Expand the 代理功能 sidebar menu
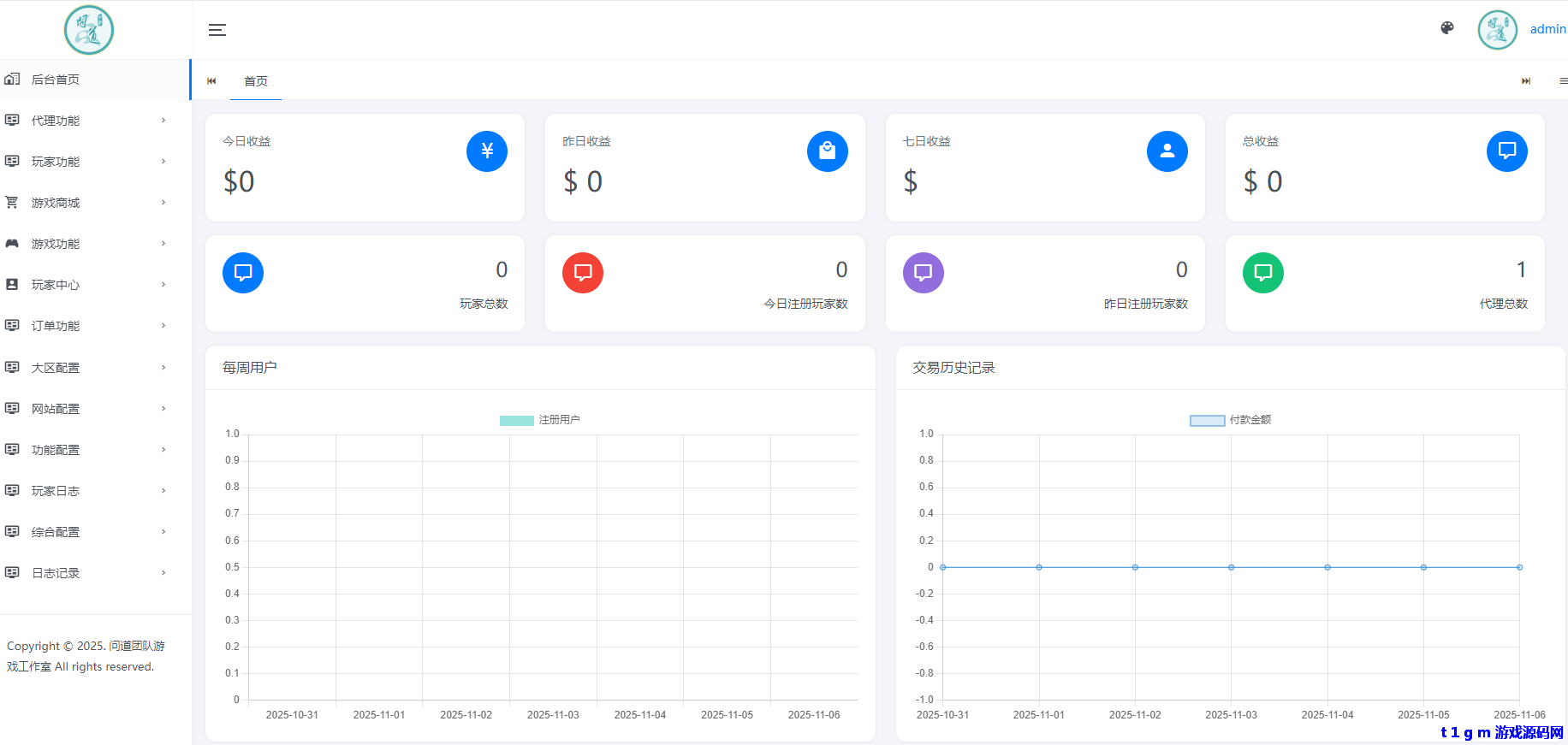 86,121
